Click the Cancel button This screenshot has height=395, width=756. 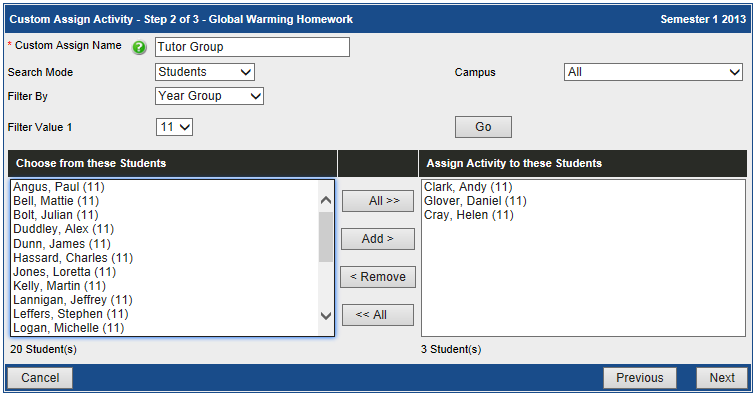40,378
